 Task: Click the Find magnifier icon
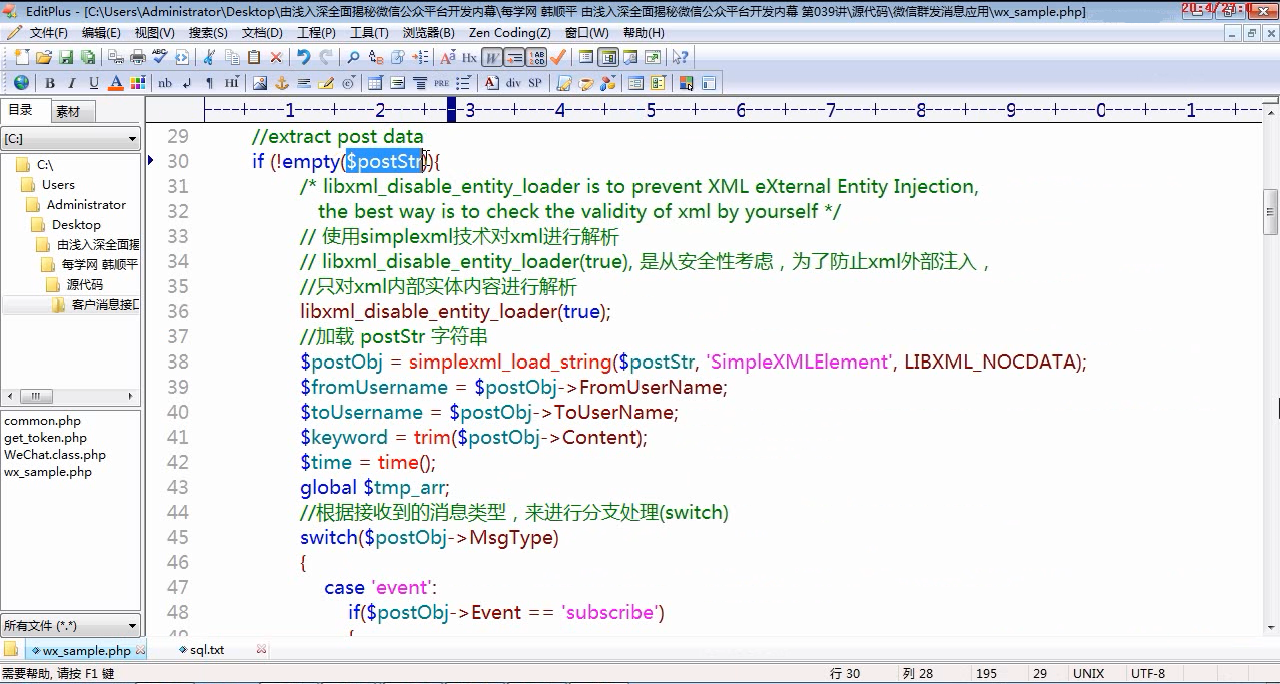pos(353,58)
